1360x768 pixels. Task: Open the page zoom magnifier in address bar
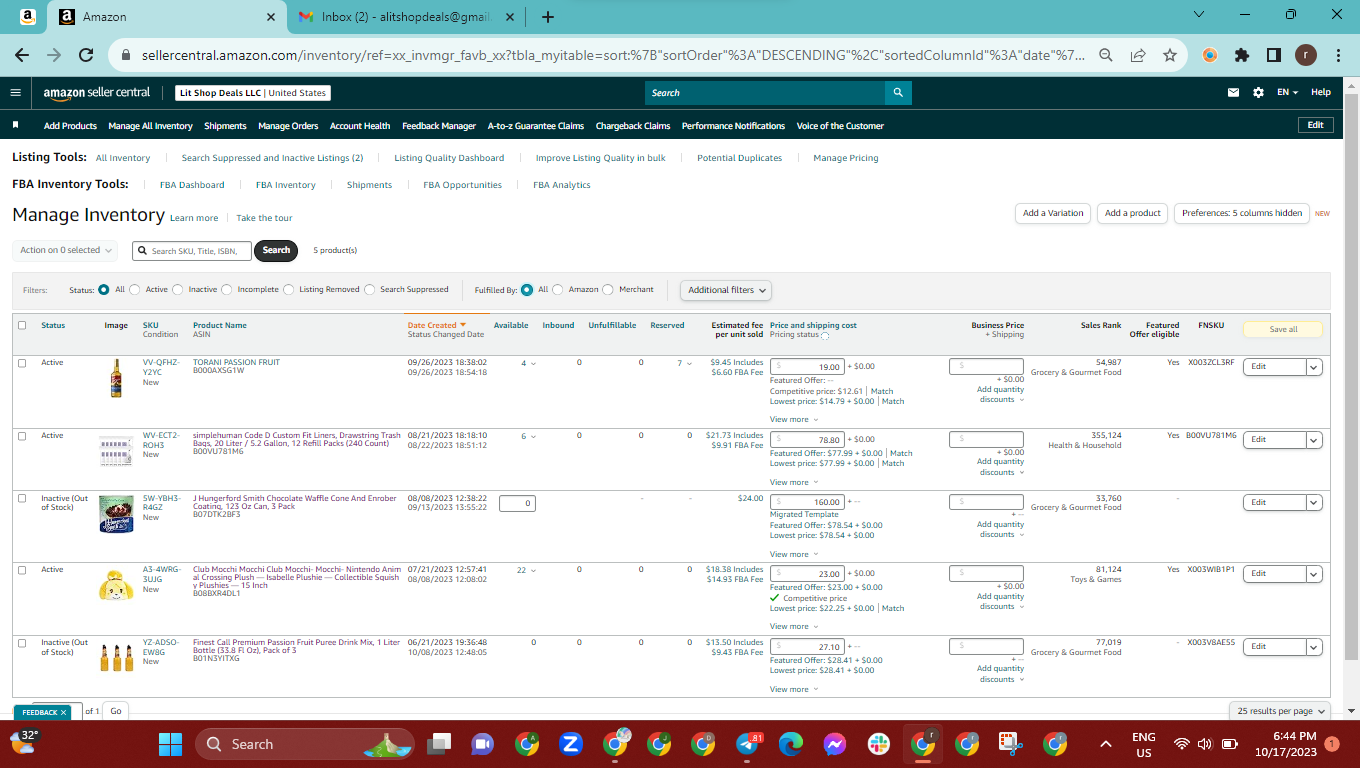(x=1106, y=56)
